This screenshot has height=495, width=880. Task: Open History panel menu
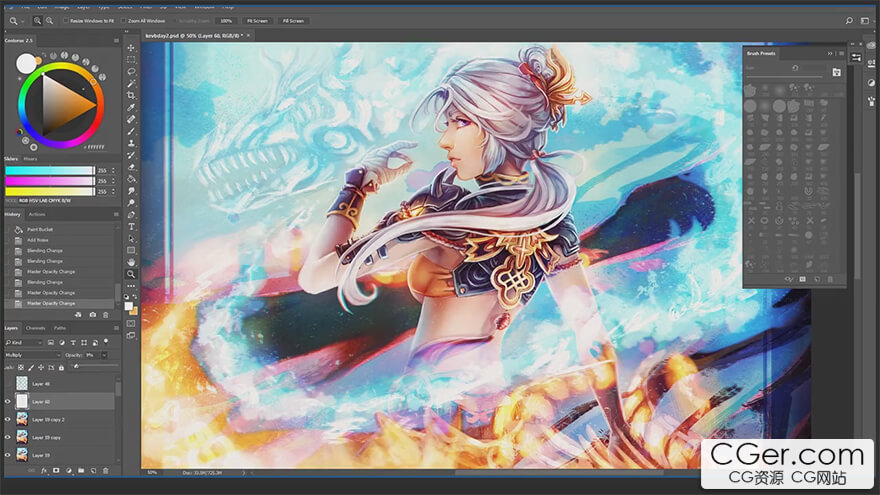coord(116,214)
